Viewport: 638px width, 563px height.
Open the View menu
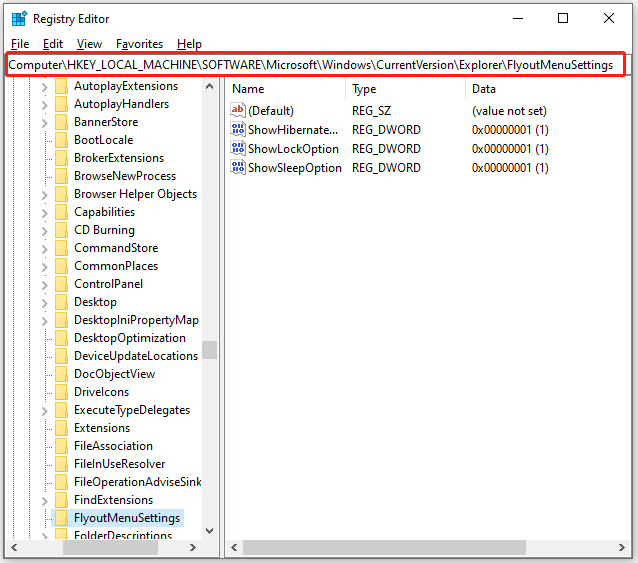tap(89, 44)
